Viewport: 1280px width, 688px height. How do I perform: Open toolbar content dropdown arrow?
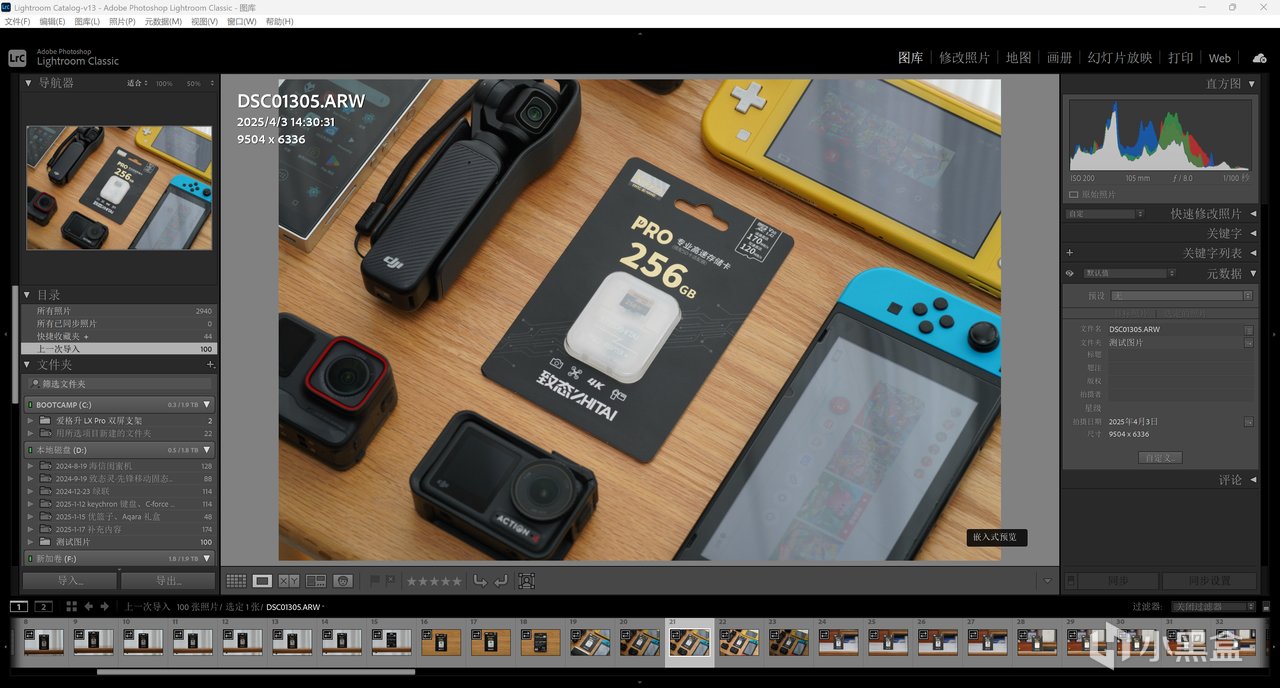coord(1047,581)
